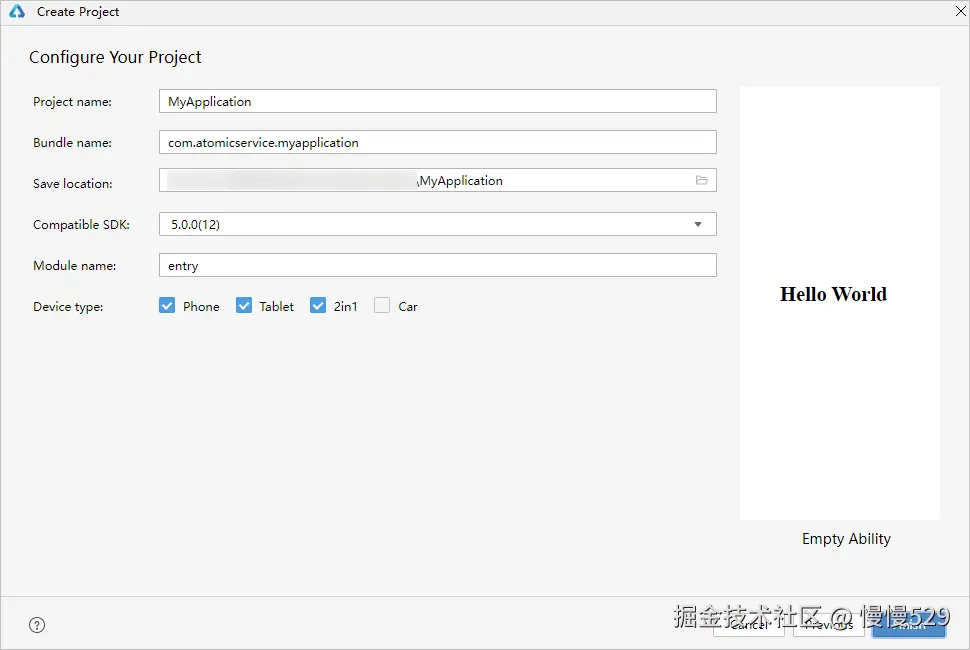This screenshot has height=650, width=970.
Task: Click the Empty Ability label
Action: click(x=846, y=539)
